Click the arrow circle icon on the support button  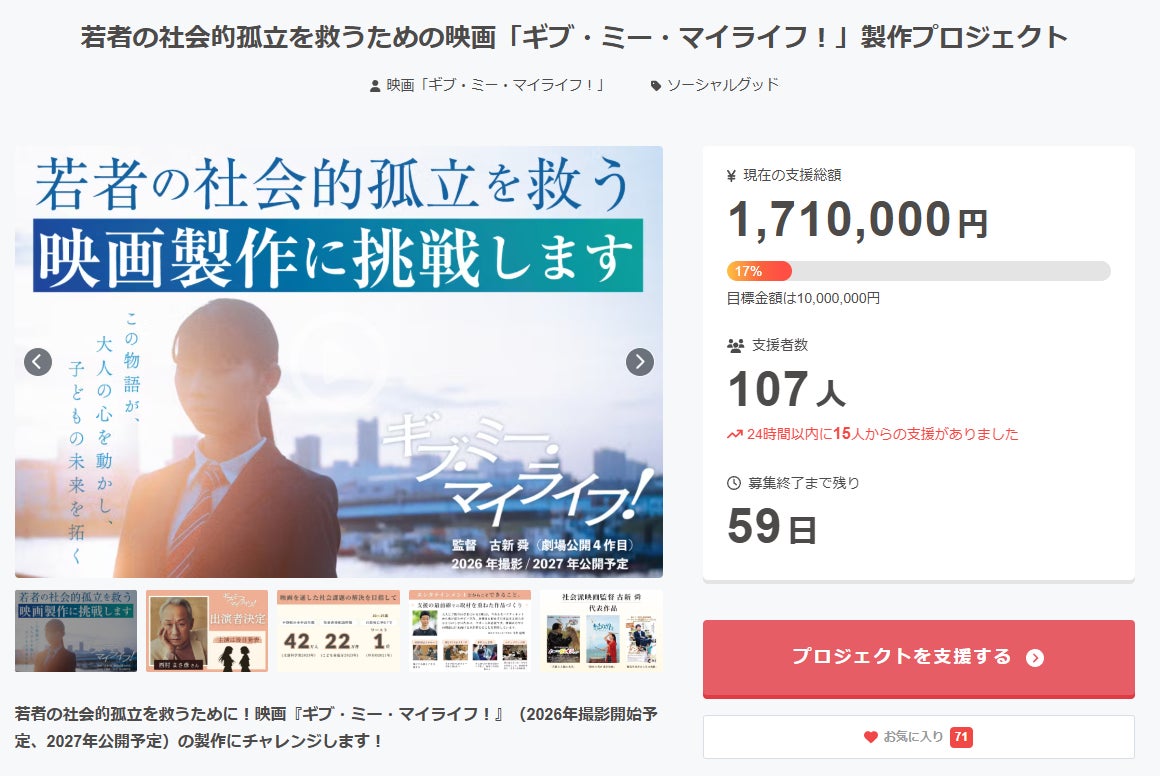click(1034, 658)
